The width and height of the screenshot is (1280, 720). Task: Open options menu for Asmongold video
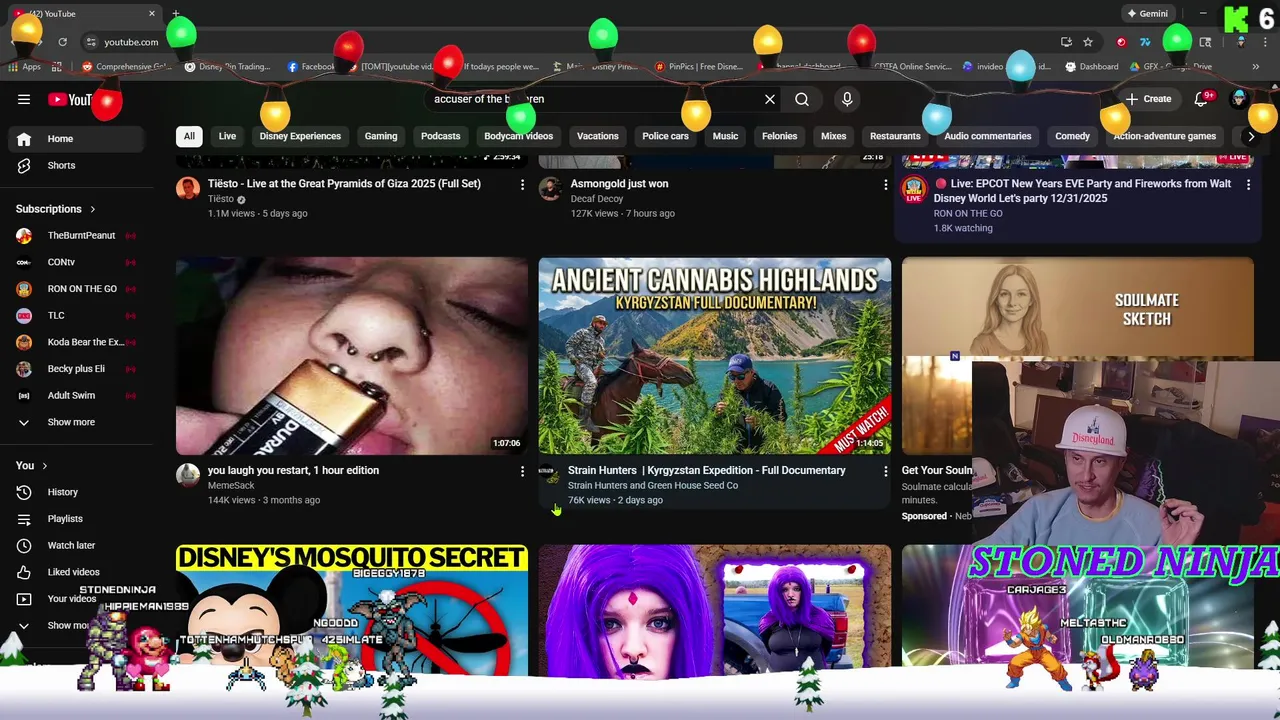pos(885,185)
